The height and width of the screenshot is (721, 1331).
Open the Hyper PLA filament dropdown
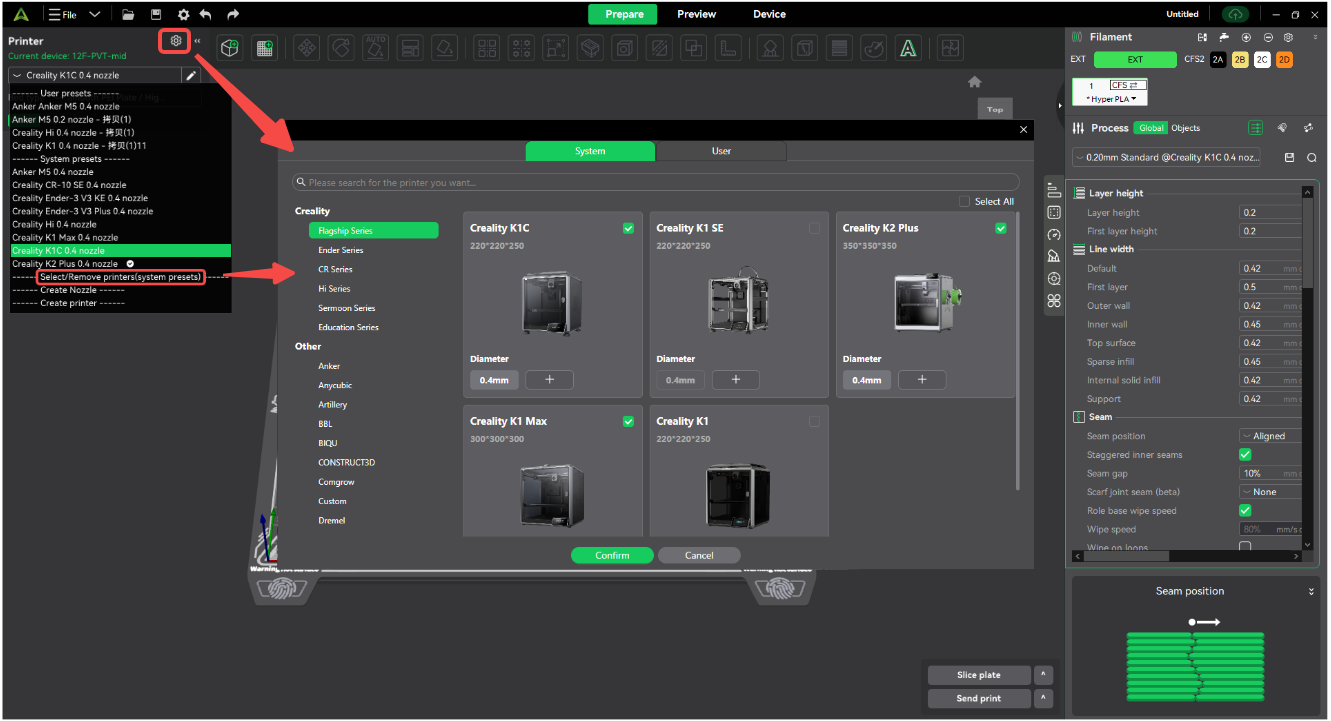(x=1111, y=99)
